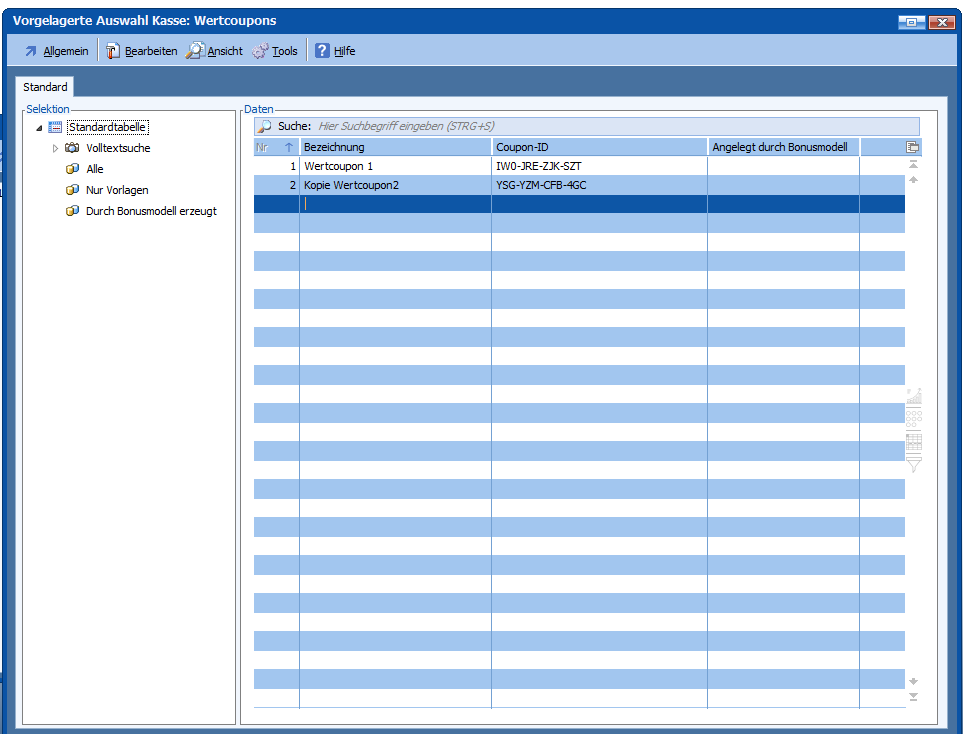The image size is (963, 734).
Task: Click the funnel filter icon
Action: [x=913, y=463]
